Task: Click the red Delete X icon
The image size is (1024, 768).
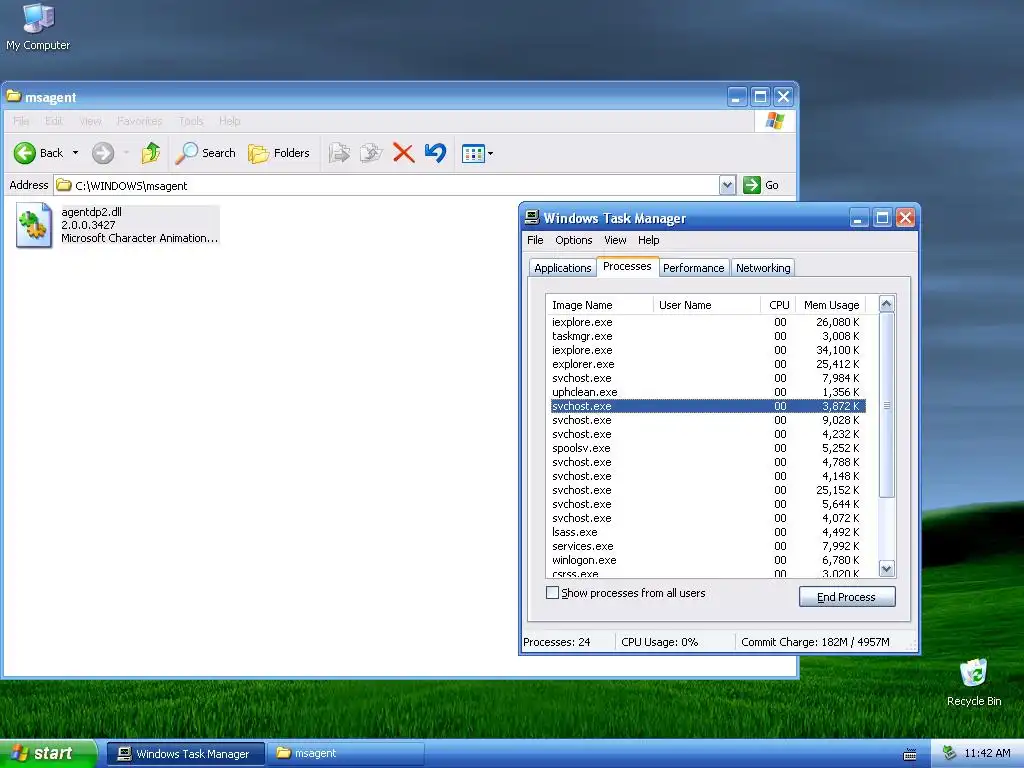Action: [404, 153]
